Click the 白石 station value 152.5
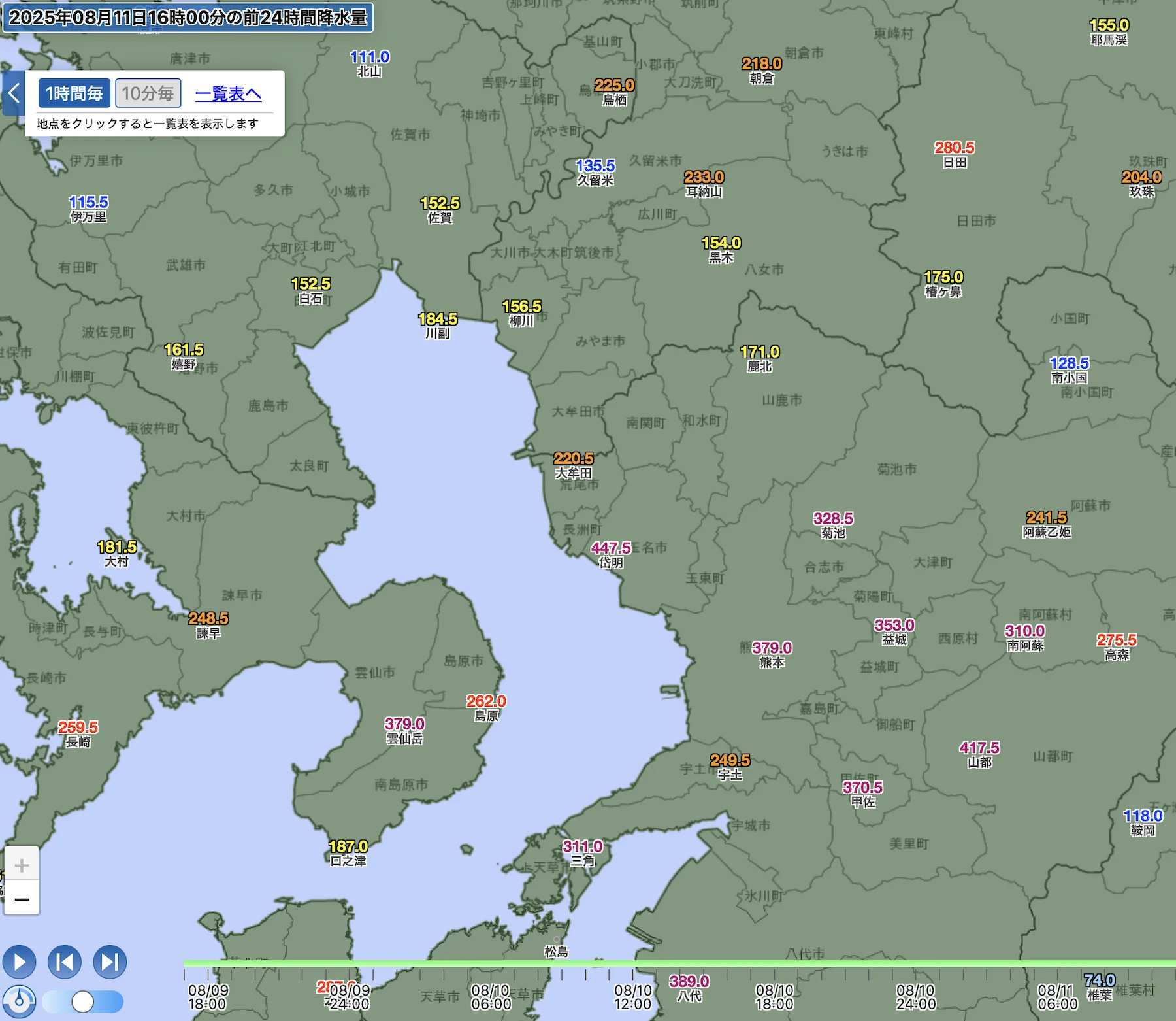 [x=310, y=284]
